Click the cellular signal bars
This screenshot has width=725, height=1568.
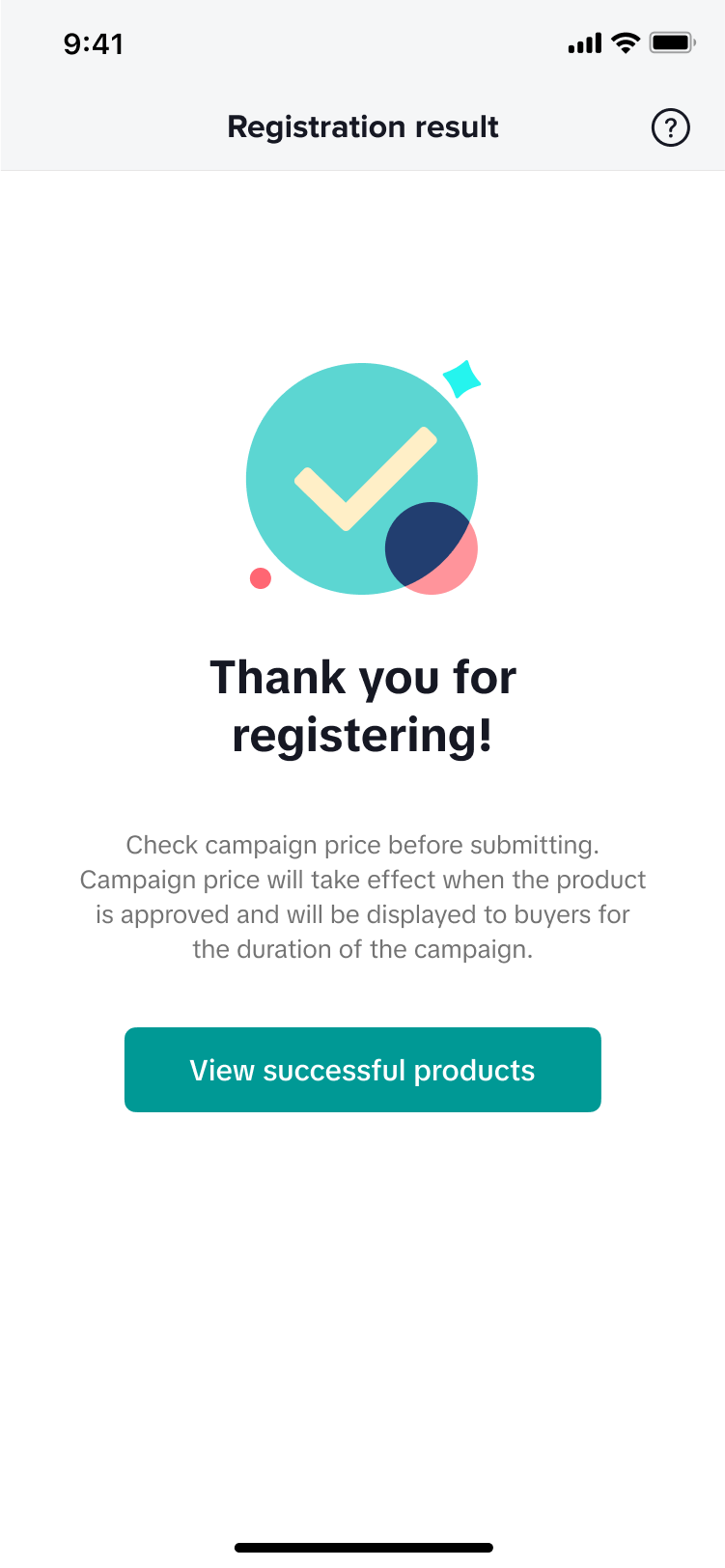point(585,43)
